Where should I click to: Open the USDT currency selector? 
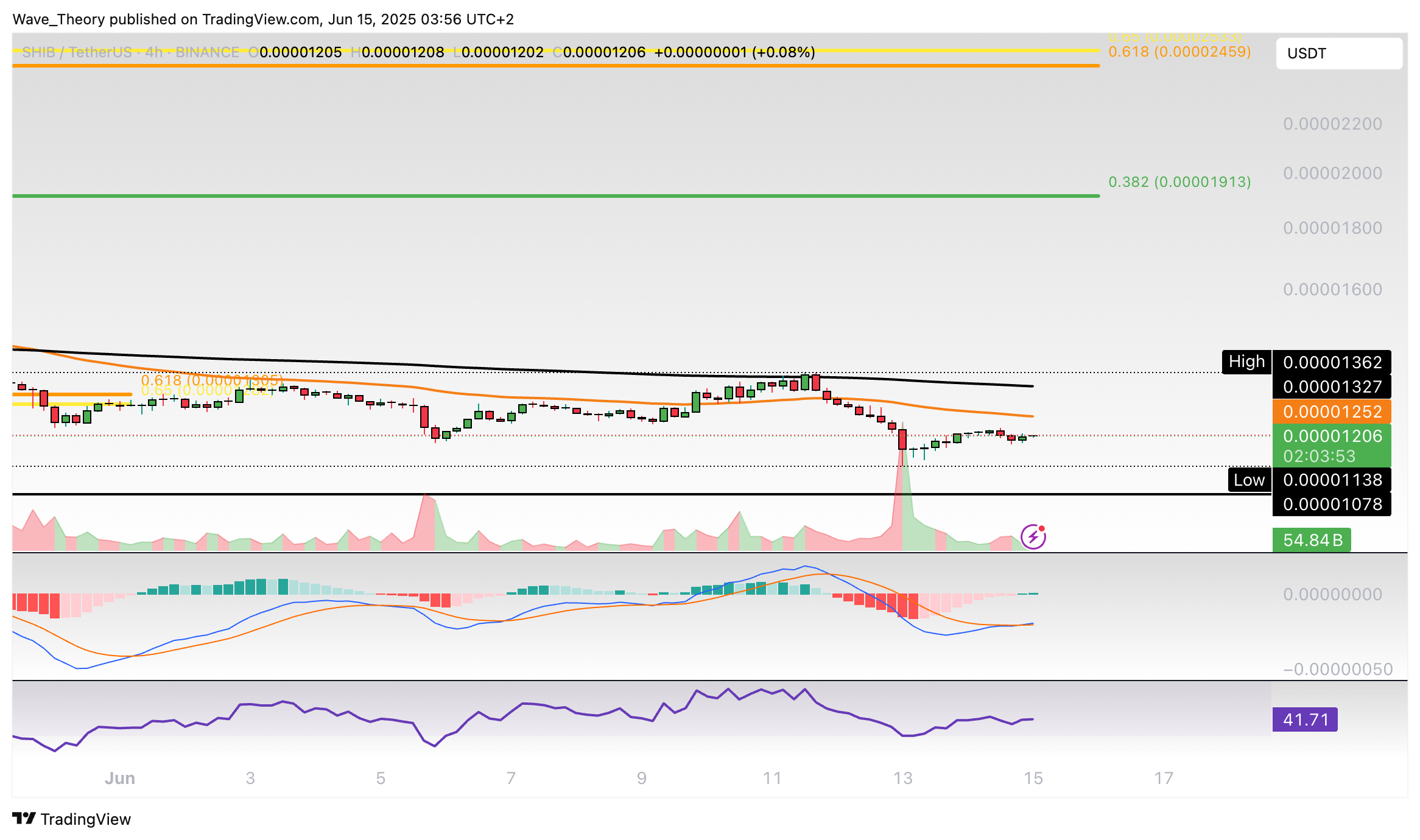1338,54
